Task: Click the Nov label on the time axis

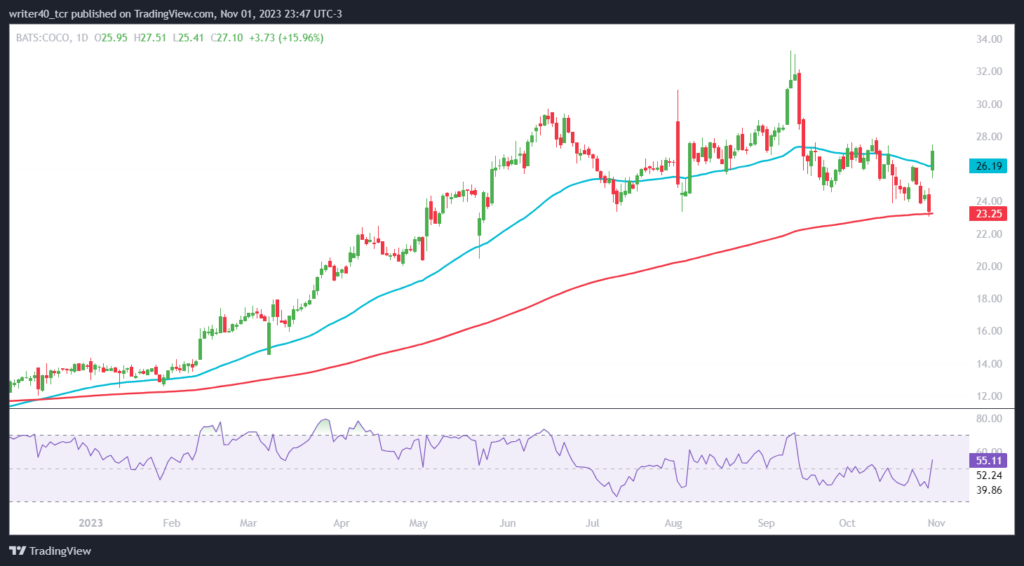Action: pyautogui.click(x=936, y=523)
